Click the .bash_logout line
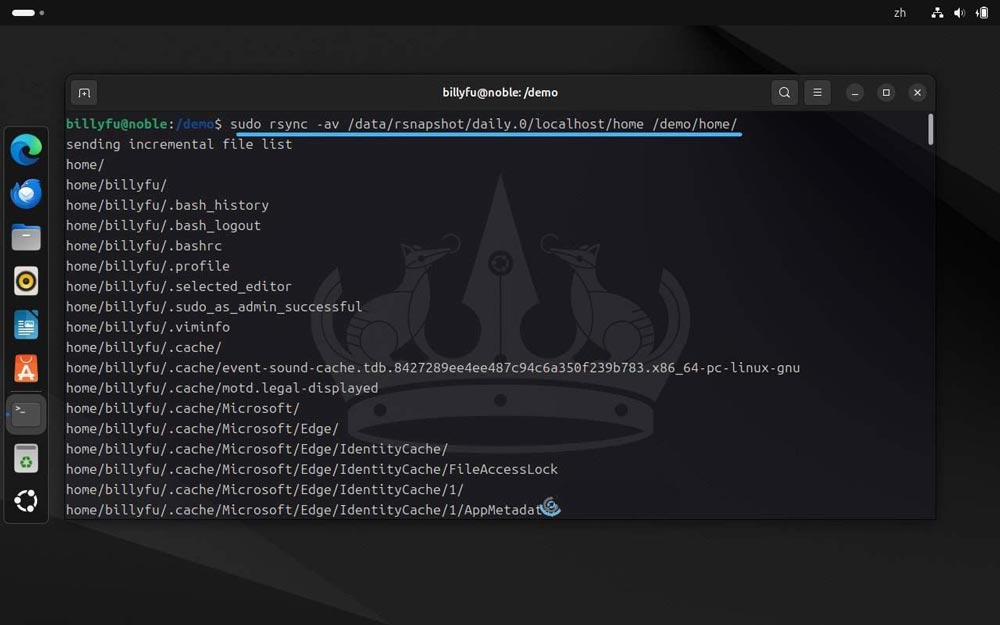Image resolution: width=1000 pixels, height=625 pixels. (163, 226)
